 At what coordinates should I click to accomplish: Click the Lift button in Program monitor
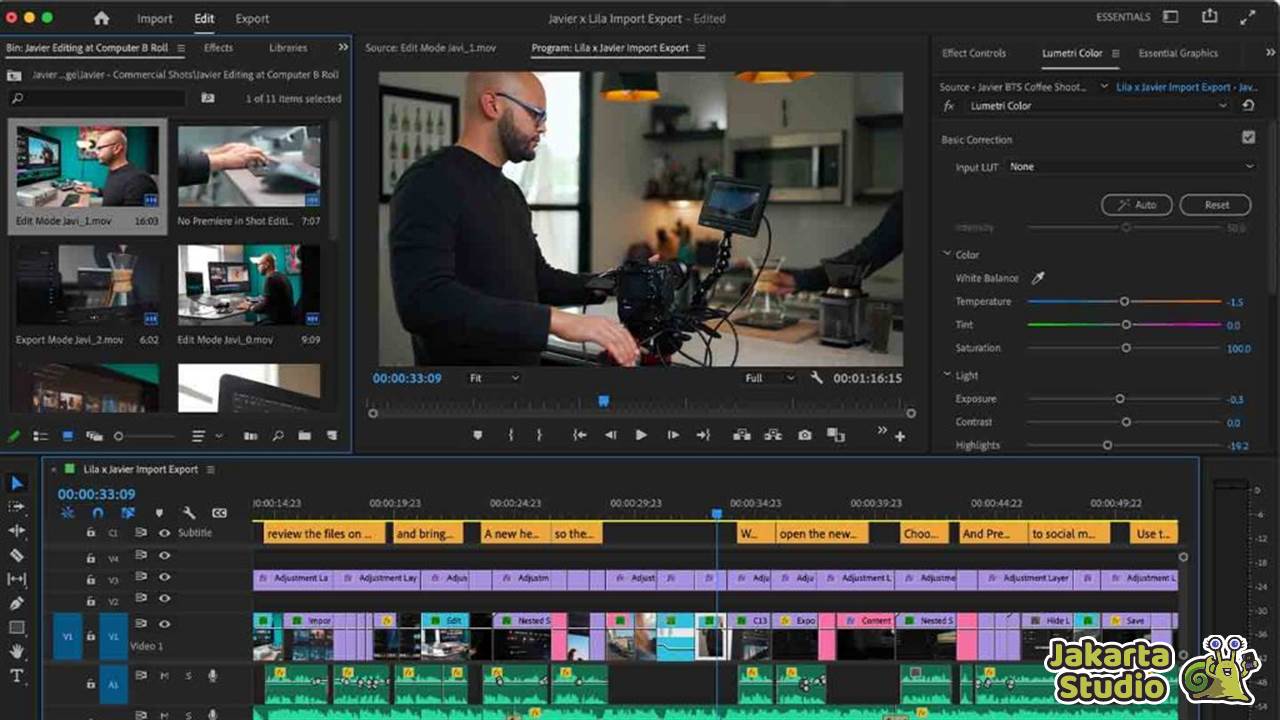tap(741, 435)
